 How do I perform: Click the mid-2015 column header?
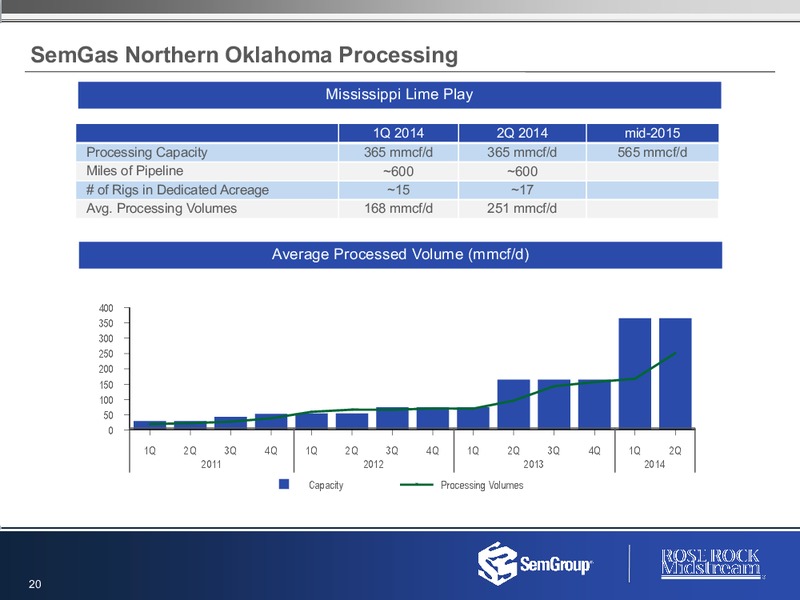click(x=653, y=133)
